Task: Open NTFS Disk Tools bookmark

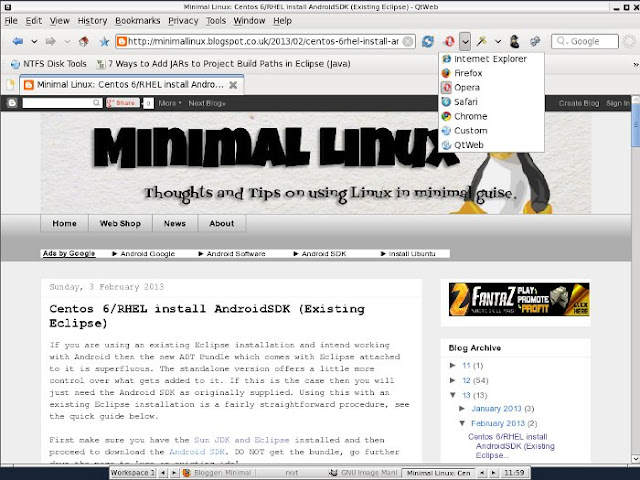Action: click(49, 64)
